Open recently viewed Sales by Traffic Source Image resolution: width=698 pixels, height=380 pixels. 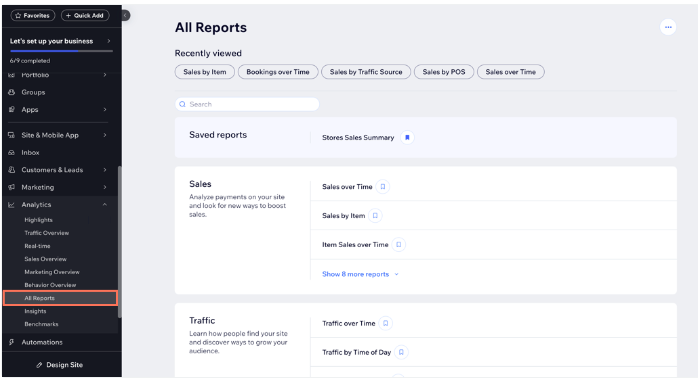click(x=366, y=72)
